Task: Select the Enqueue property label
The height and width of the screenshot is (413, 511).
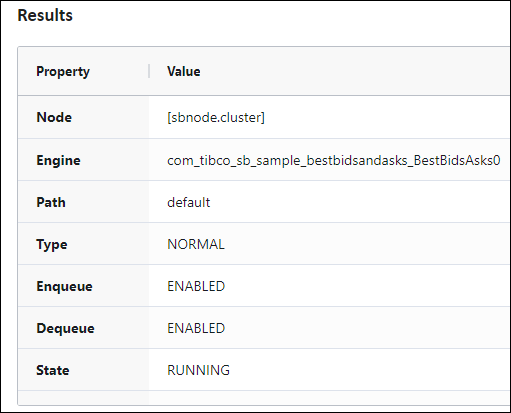Action: tap(64, 287)
